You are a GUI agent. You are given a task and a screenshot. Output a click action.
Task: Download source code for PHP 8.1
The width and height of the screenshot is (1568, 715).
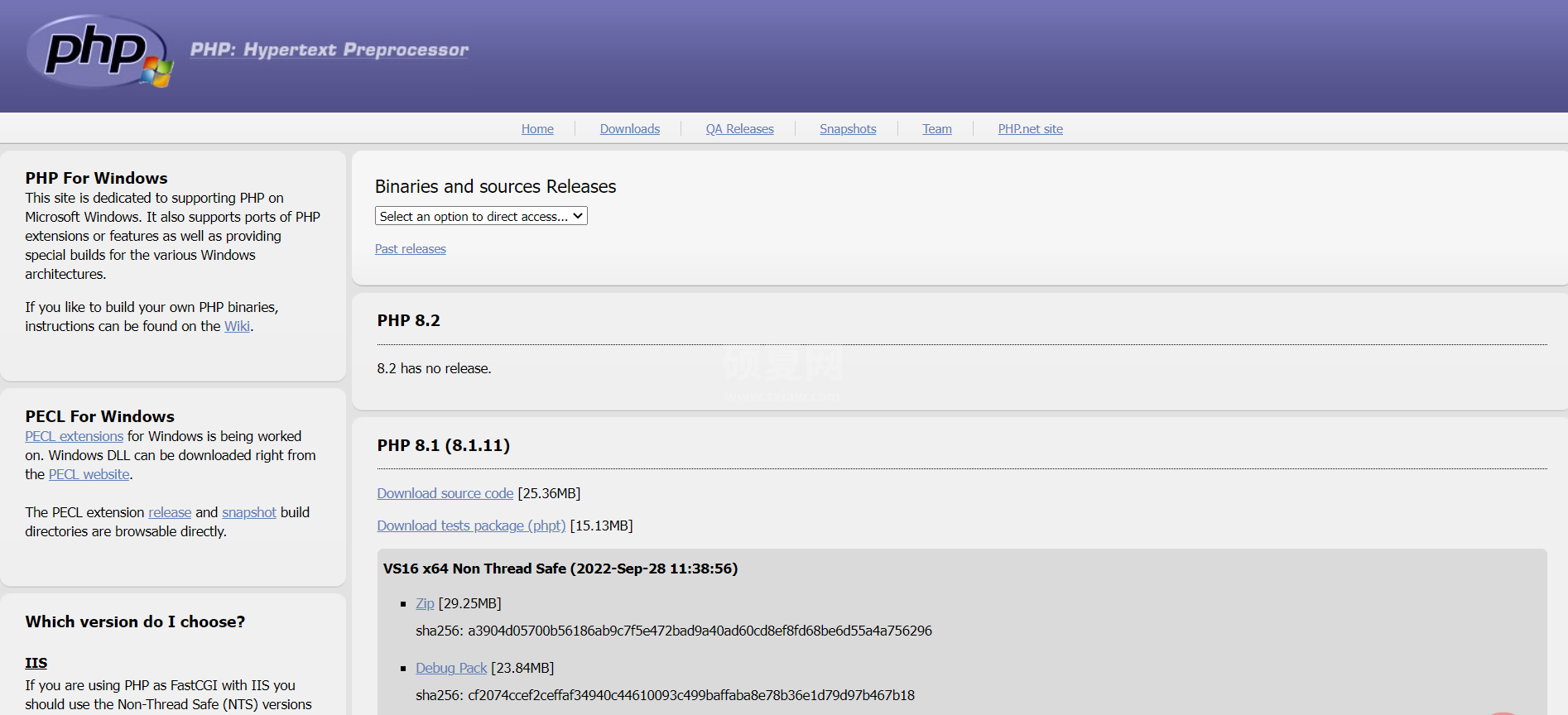click(445, 493)
